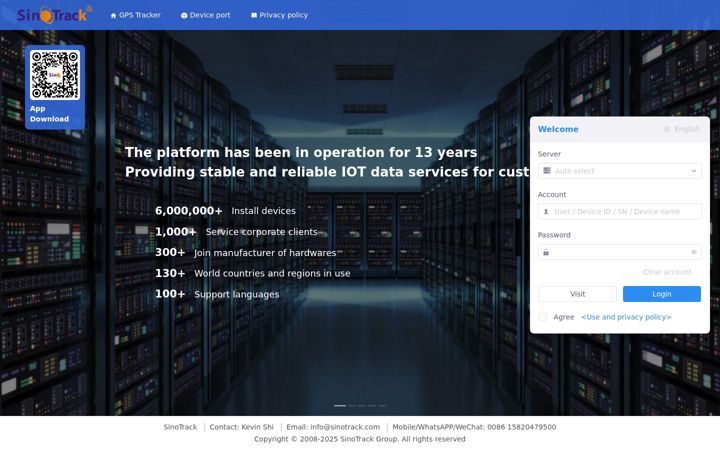720x450 pixels.
Task: Focus the Account input field
Action: click(x=619, y=211)
